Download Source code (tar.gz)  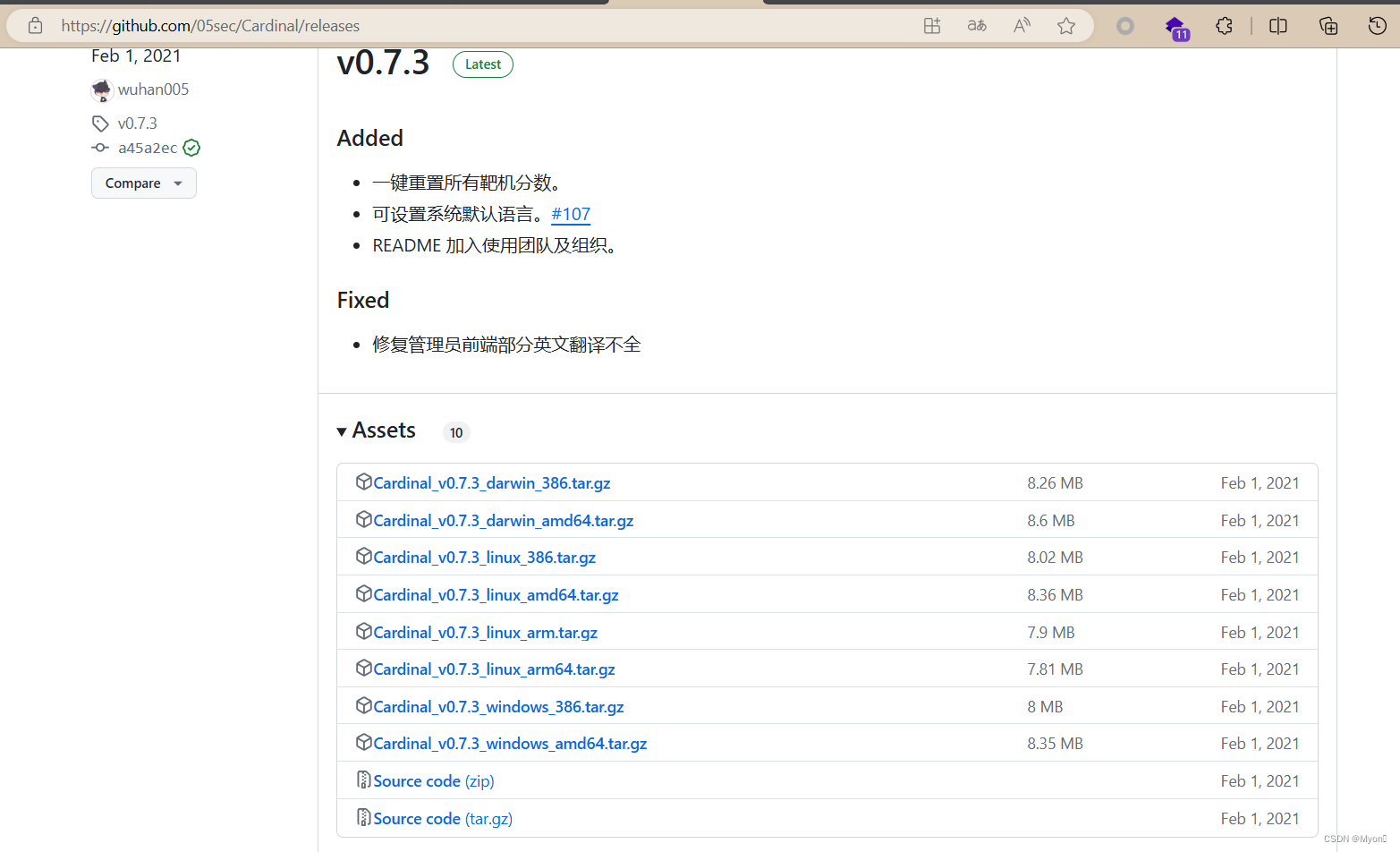click(443, 819)
